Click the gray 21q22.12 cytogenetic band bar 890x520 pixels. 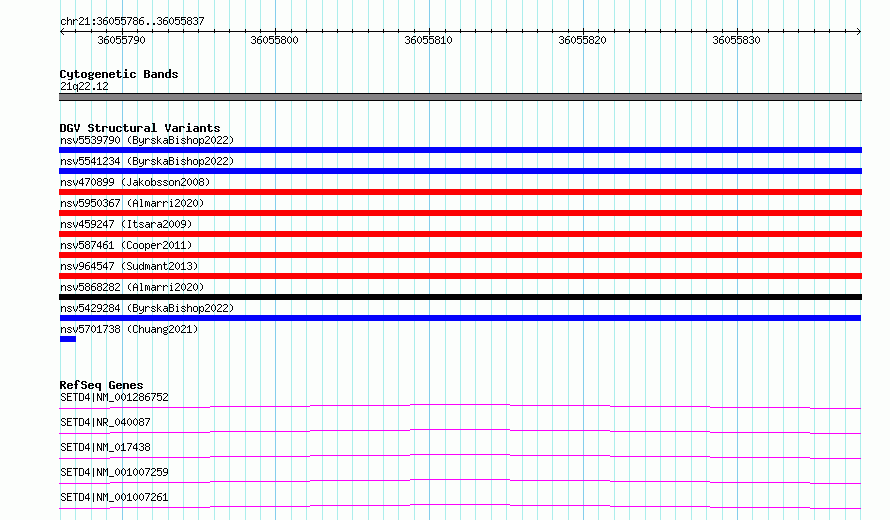coord(460,97)
